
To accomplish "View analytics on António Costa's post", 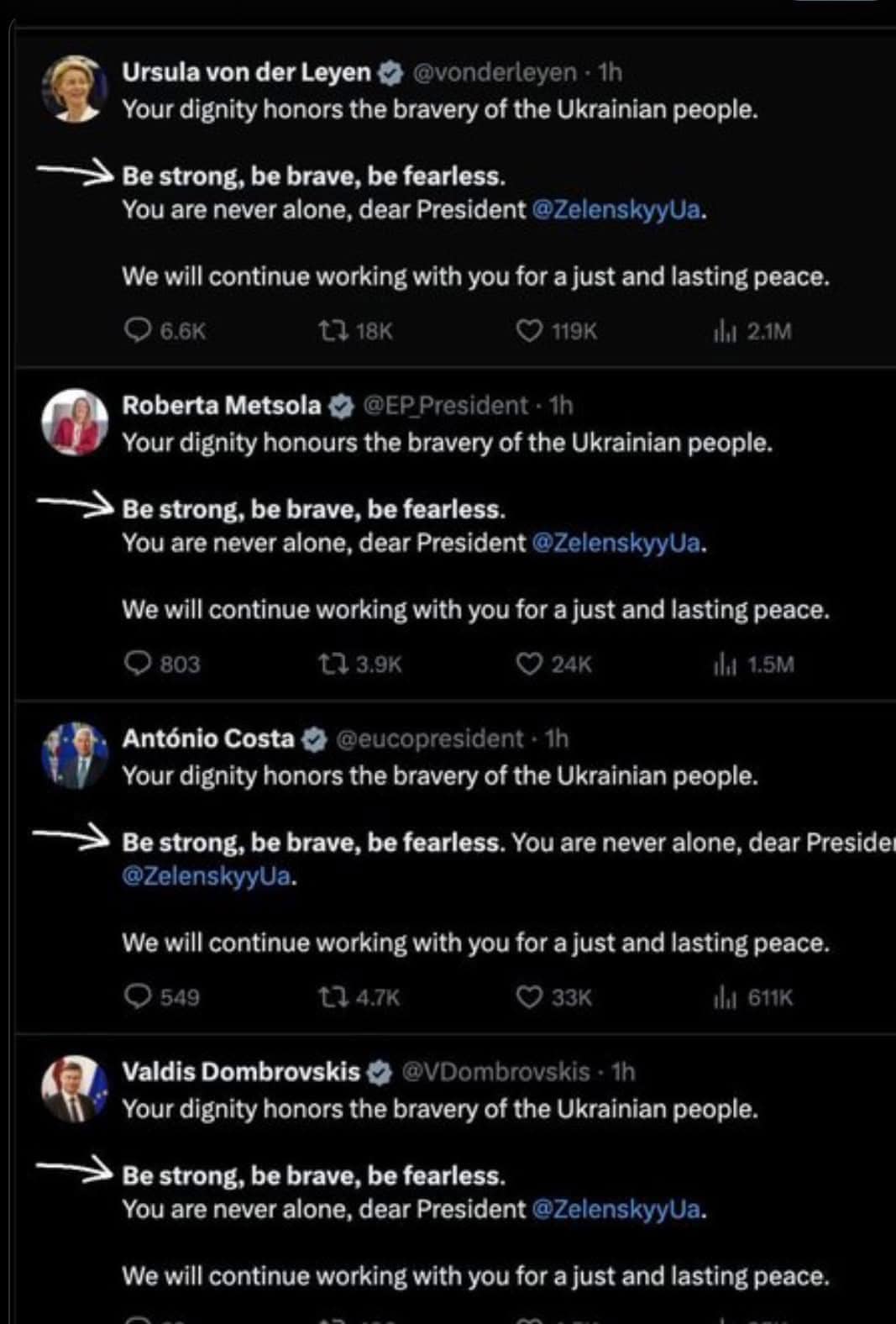I will [725, 998].
